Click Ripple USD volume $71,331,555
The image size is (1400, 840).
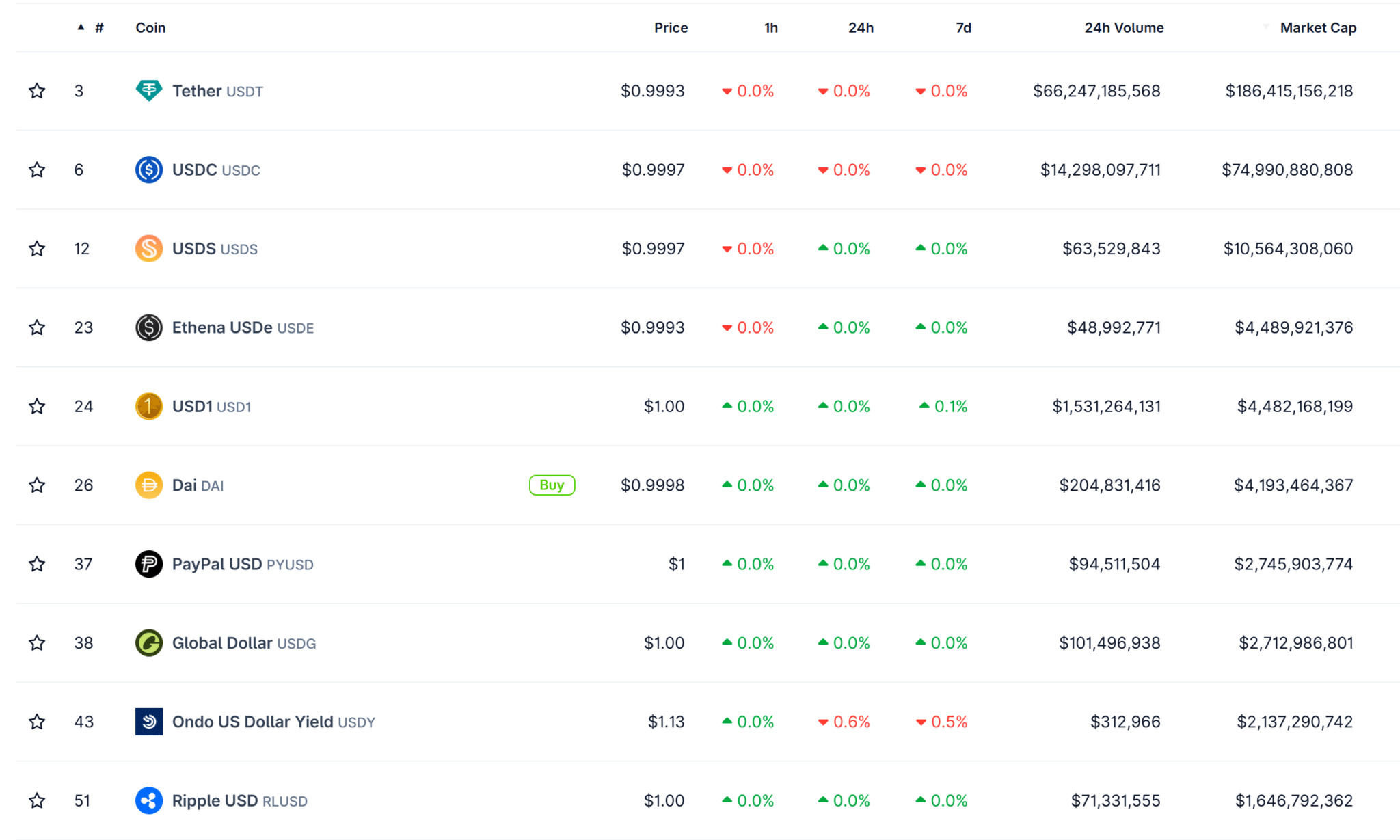tap(1116, 800)
